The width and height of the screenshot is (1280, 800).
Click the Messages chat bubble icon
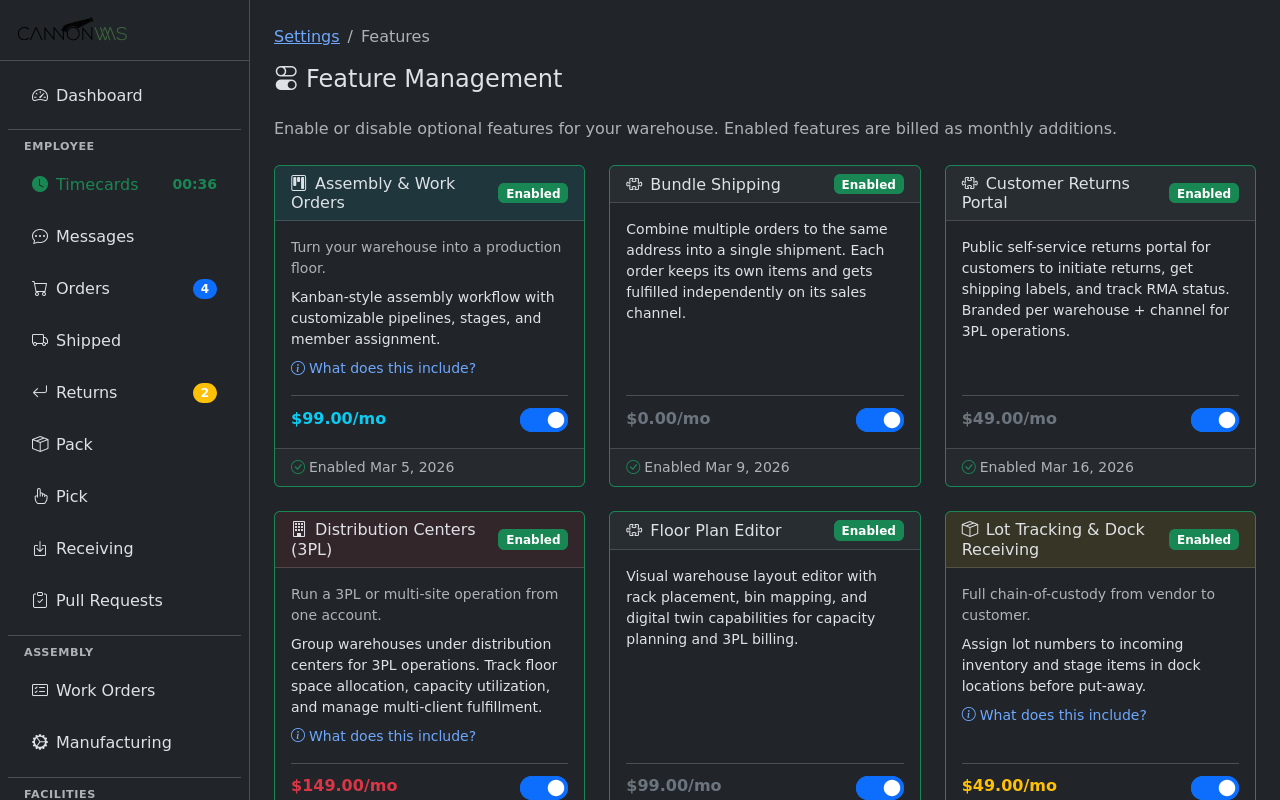pyautogui.click(x=40, y=237)
